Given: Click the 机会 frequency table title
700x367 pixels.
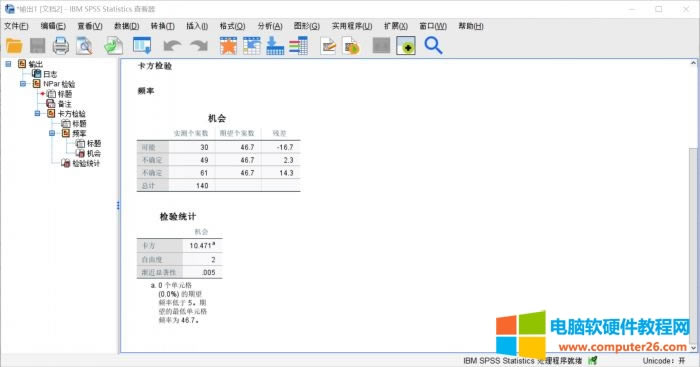Looking at the screenshot, I should 217,118.
